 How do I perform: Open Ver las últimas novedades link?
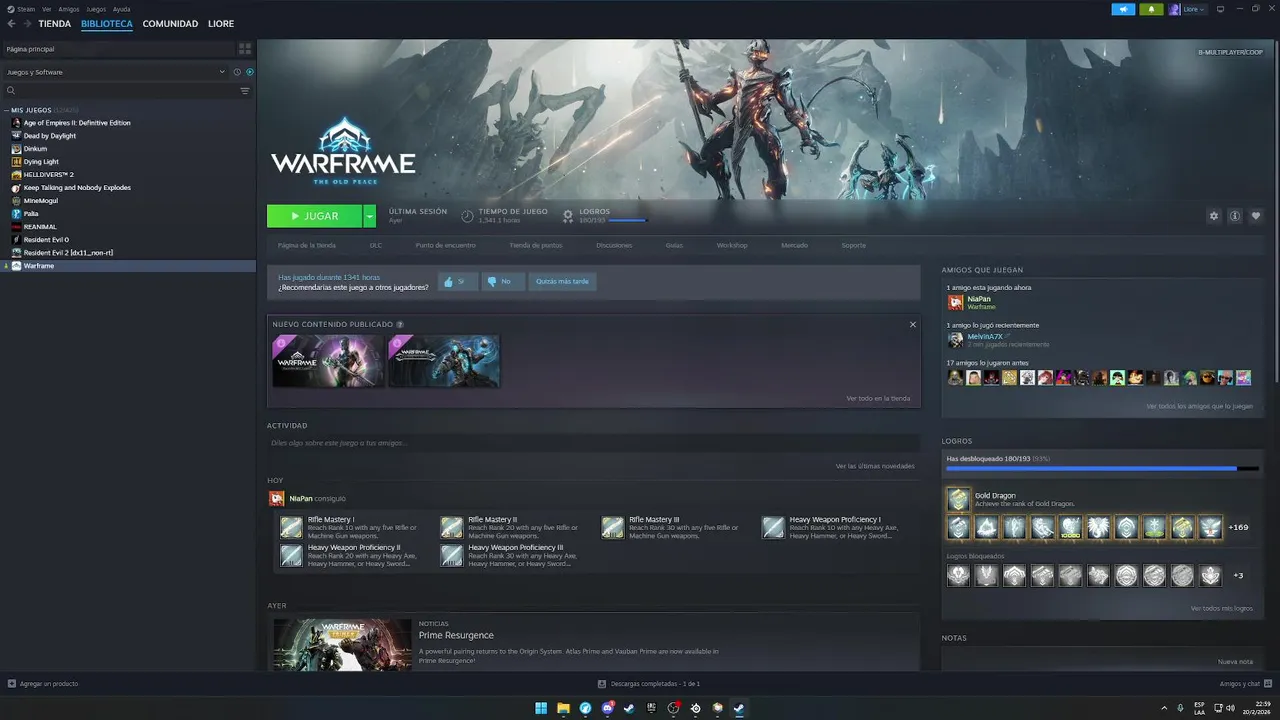pos(875,466)
